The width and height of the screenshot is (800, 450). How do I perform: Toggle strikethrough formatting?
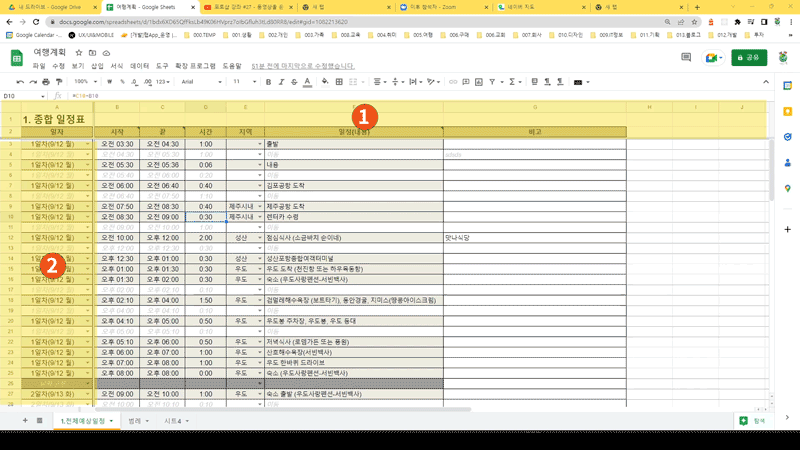294,82
